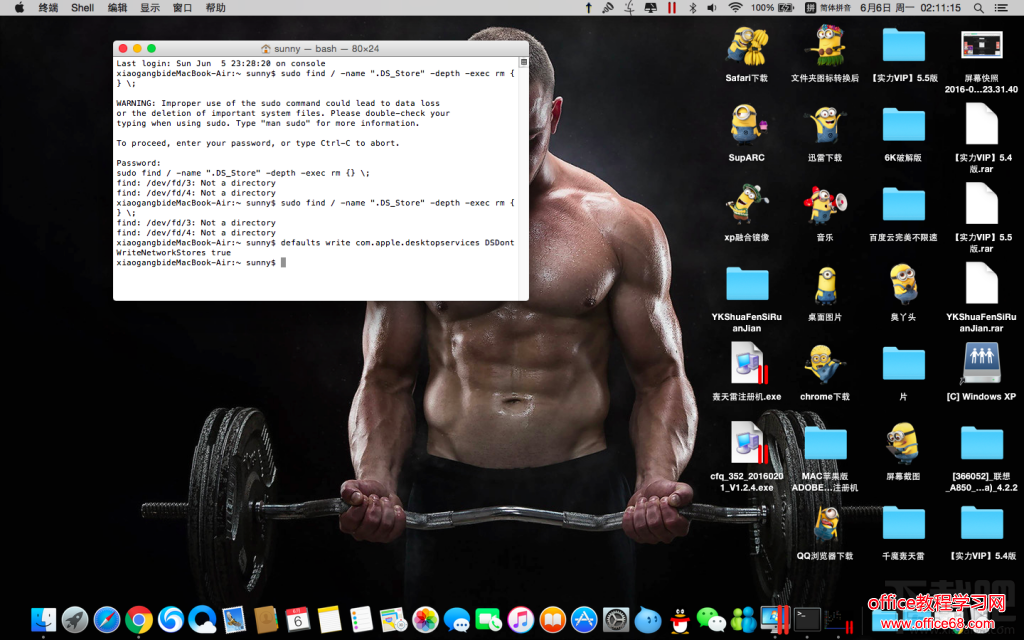The height and width of the screenshot is (640, 1024).
Task: Open yellow Notes icon in Dock
Action: point(330,619)
